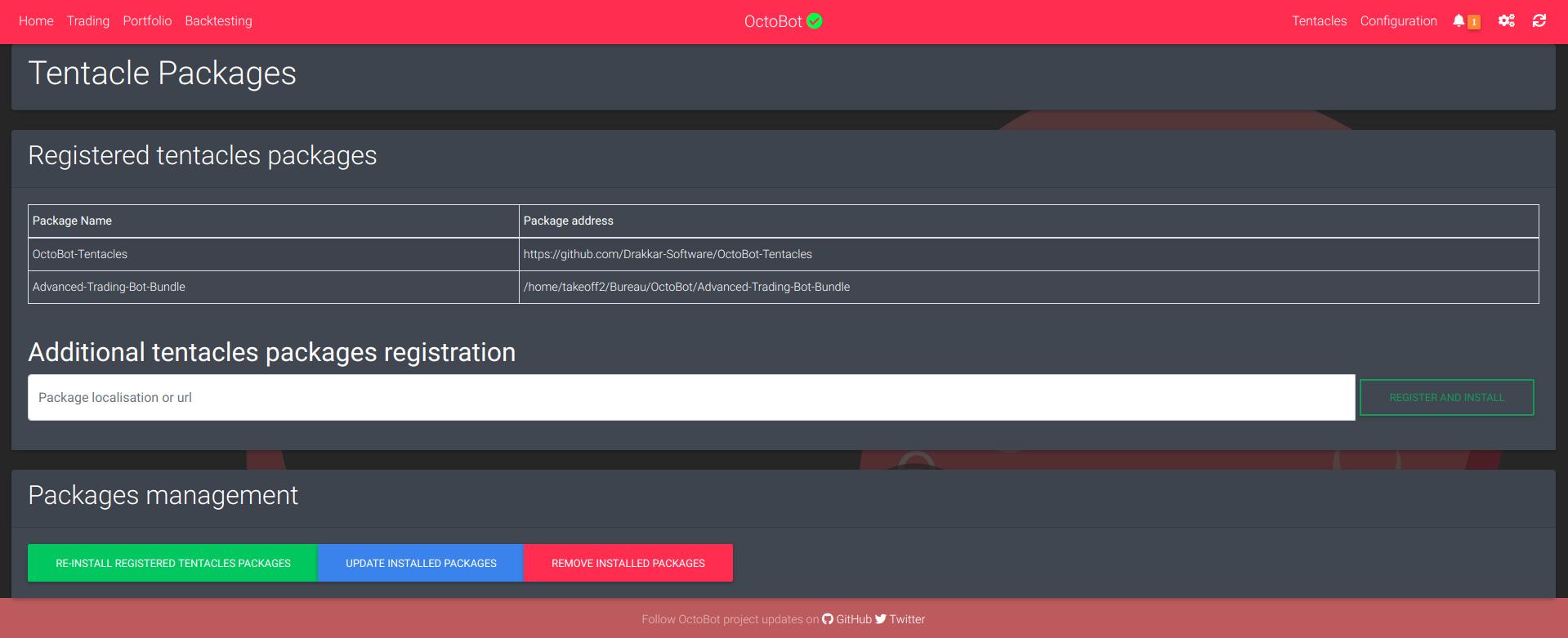Click the Tentacle Packages page heading
This screenshot has width=1568, height=638.
pyautogui.click(x=162, y=74)
